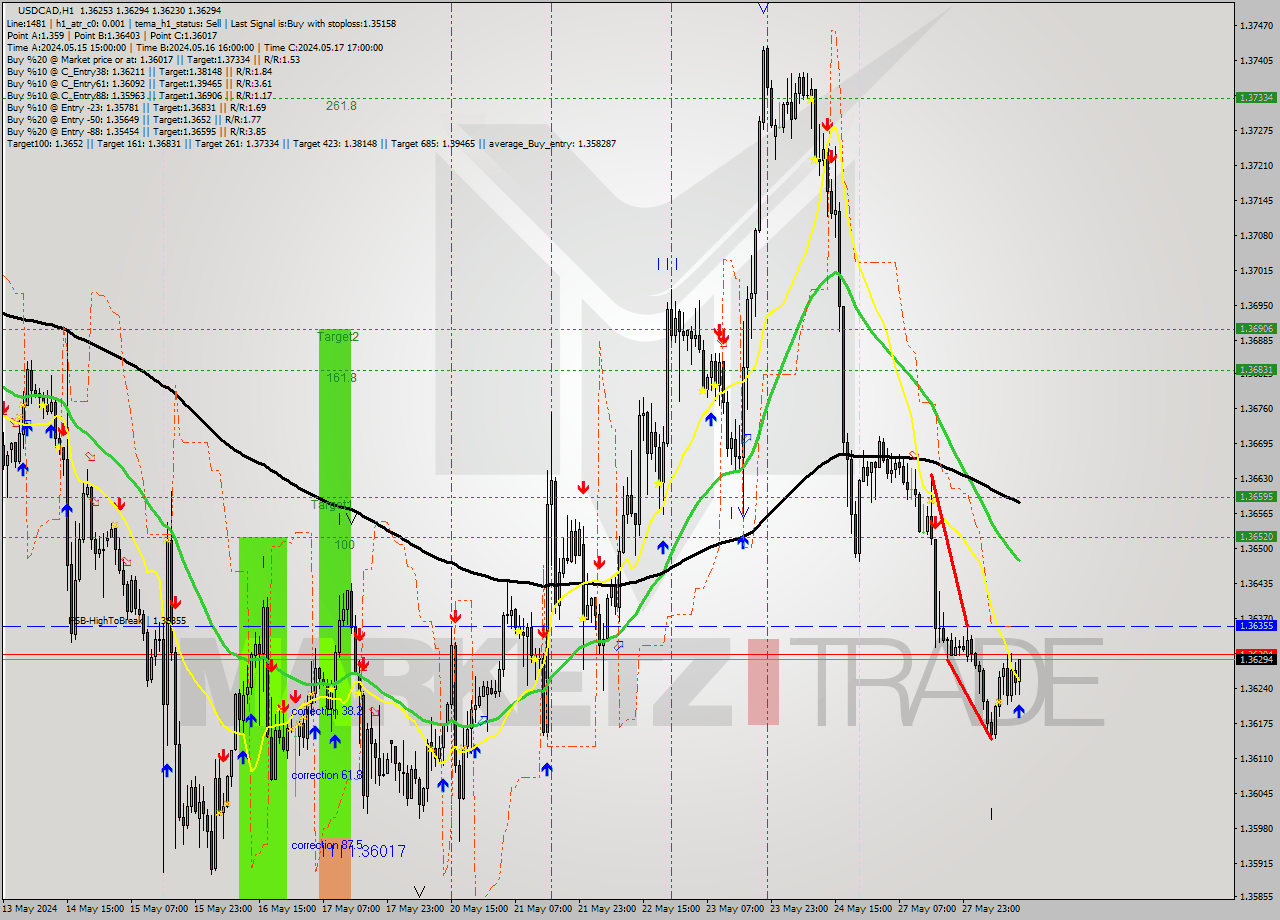
Task: Click the blue up arrow near 21 May 07:00
Action: 546,768
